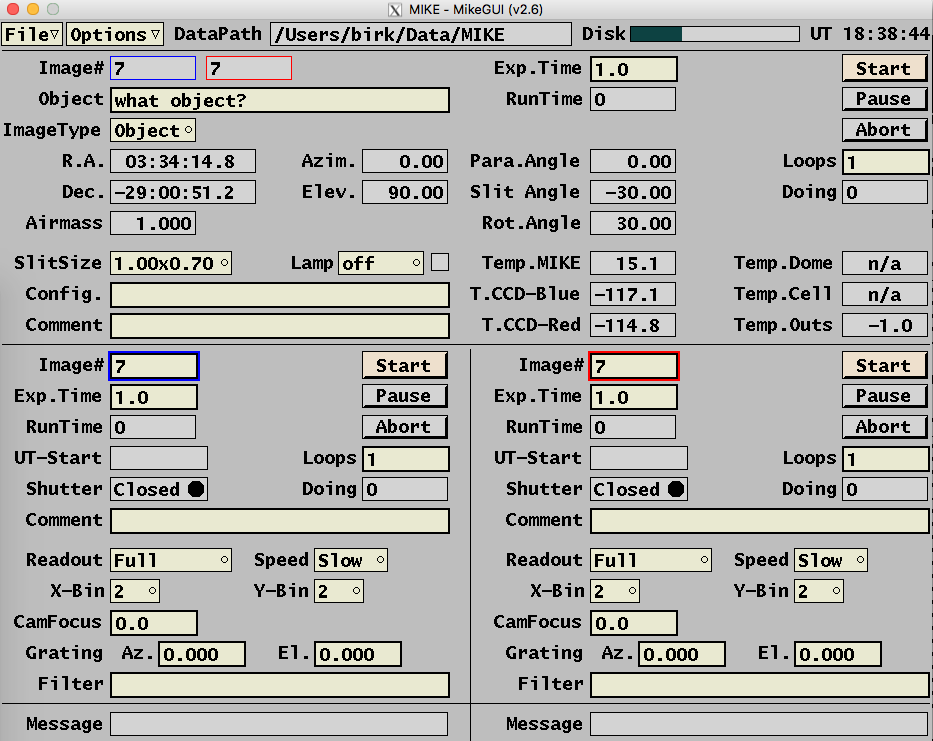Open the File menu
933x741 pixels.
tap(32, 35)
